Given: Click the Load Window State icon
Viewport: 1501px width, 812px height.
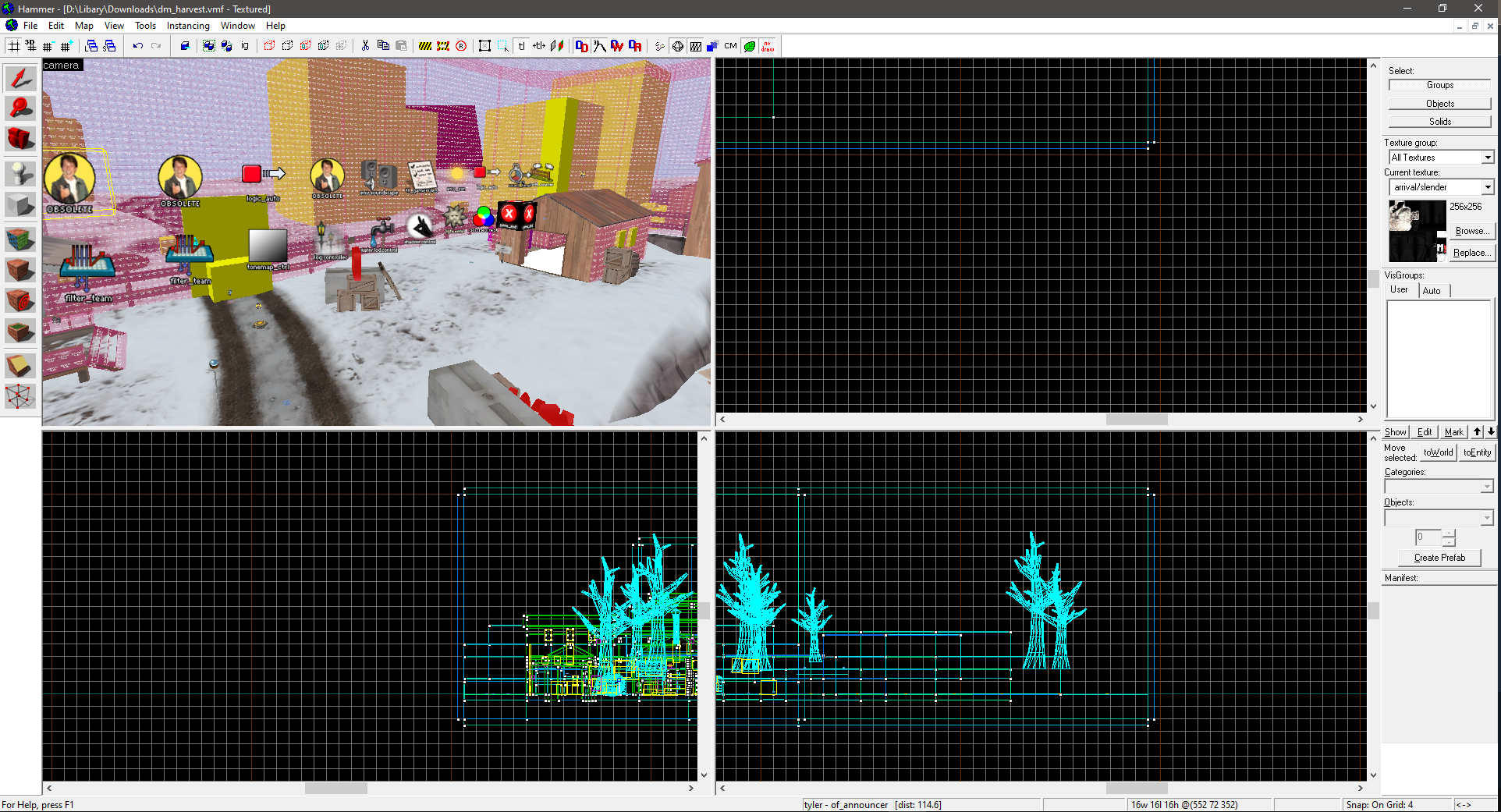Looking at the screenshot, I should coord(91,46).
